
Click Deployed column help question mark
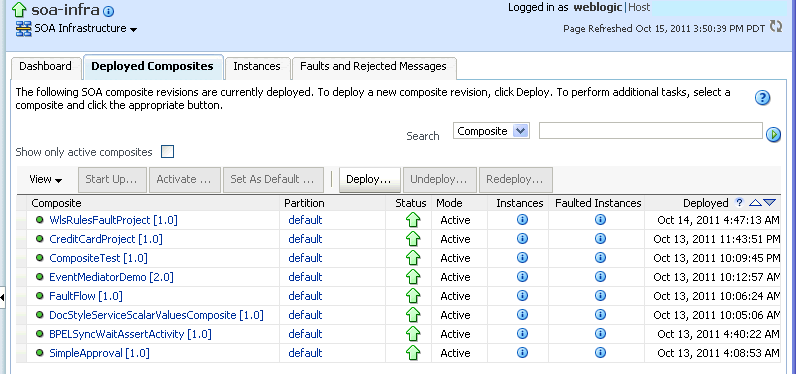click(x=740, y=202)
